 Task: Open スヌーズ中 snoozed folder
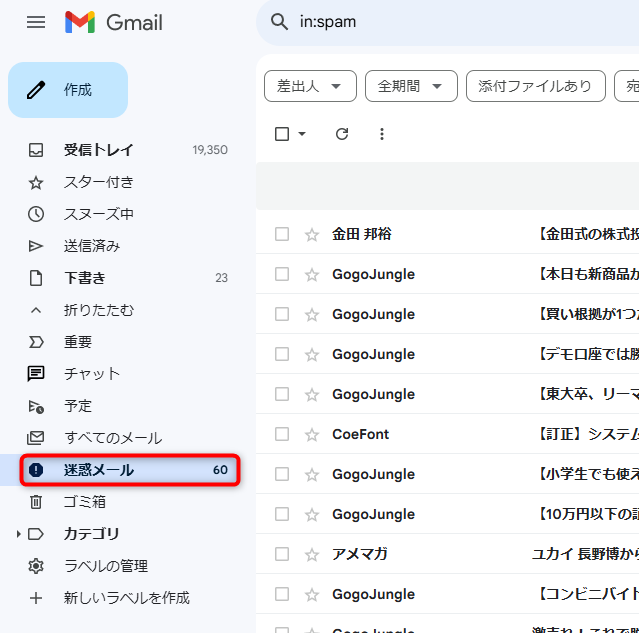[128, 214]
